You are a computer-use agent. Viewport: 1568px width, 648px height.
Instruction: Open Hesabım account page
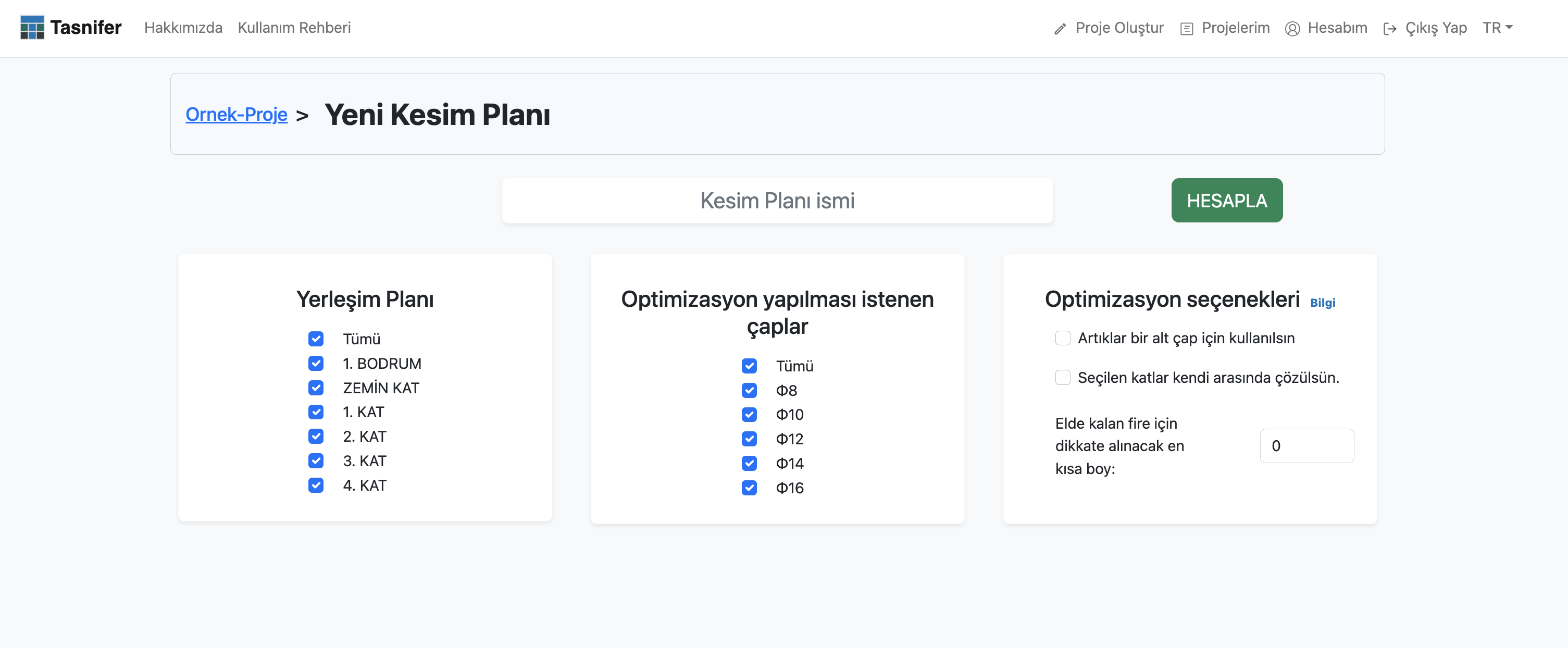click(x=1337, y=28)
